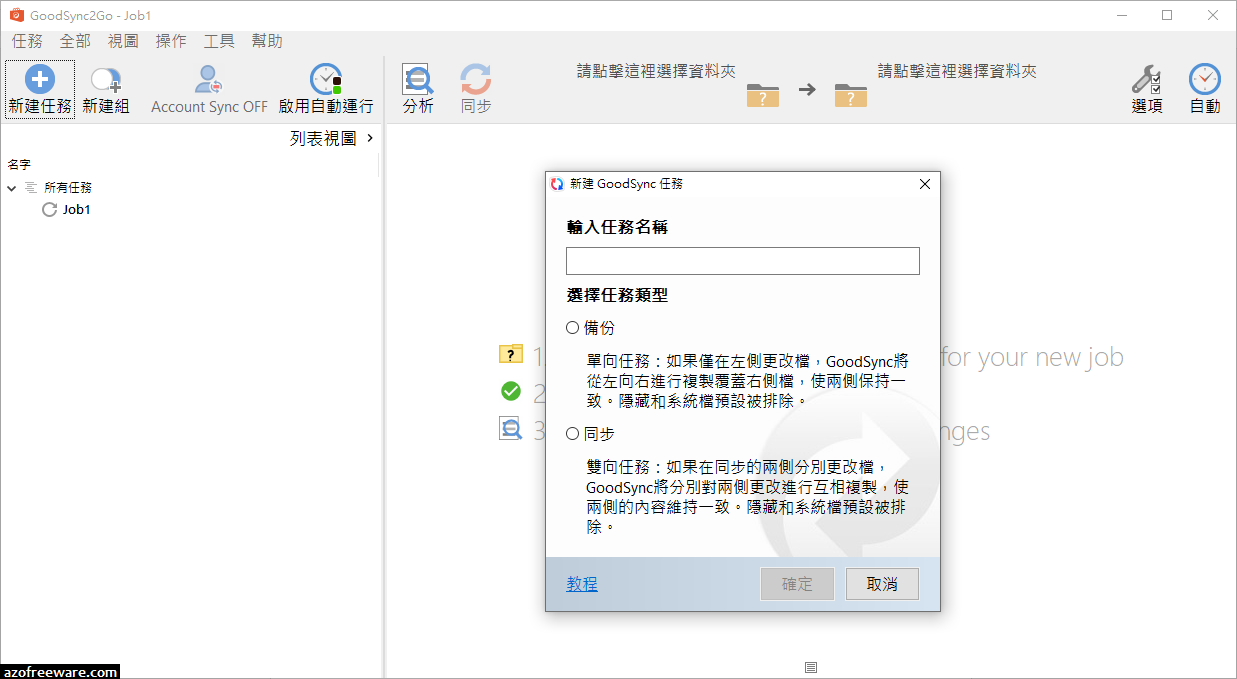This screenshot has height=679, width=1237.
Task: Click the dialog's GoodSync logo icon
Action: [x=557, y=184]
